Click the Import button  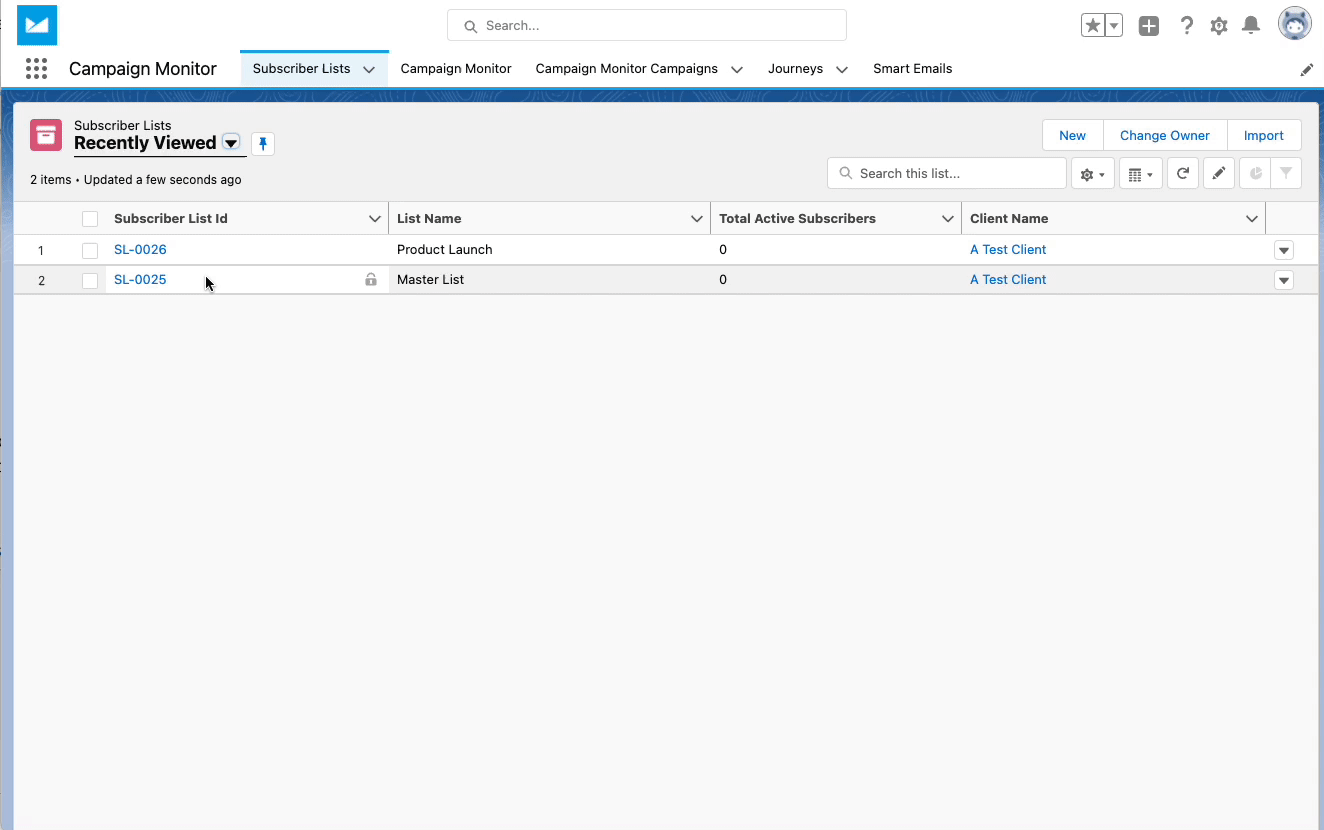click(1264, 136)
